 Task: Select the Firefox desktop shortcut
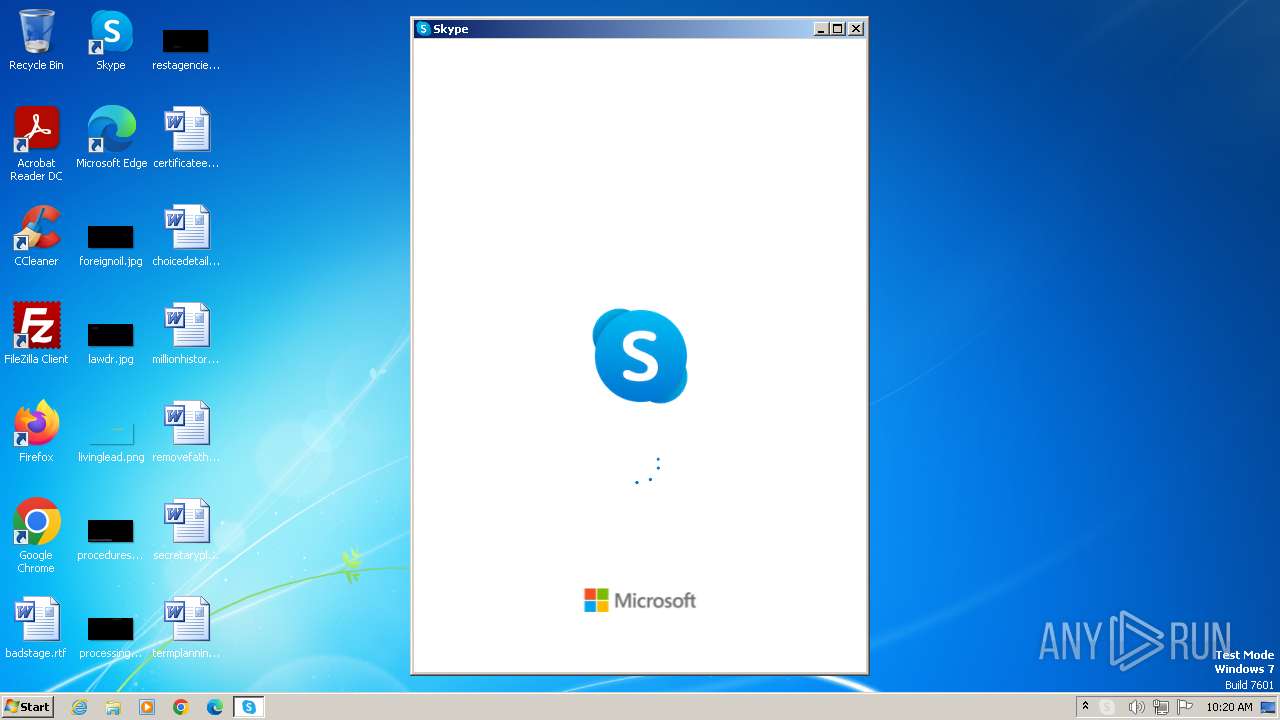click(x=36, y=431)
